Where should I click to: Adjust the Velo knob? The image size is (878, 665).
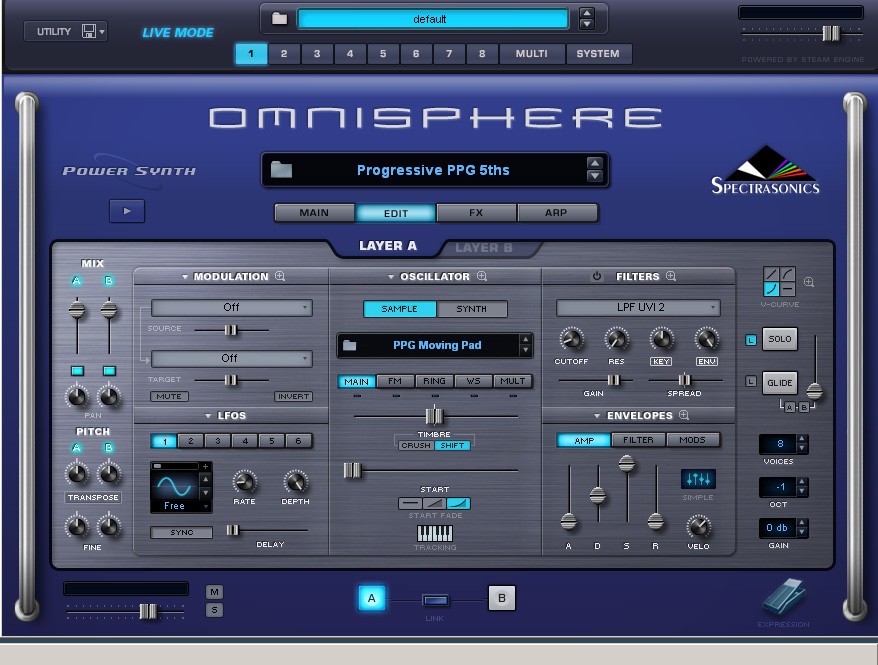(698, 526)
